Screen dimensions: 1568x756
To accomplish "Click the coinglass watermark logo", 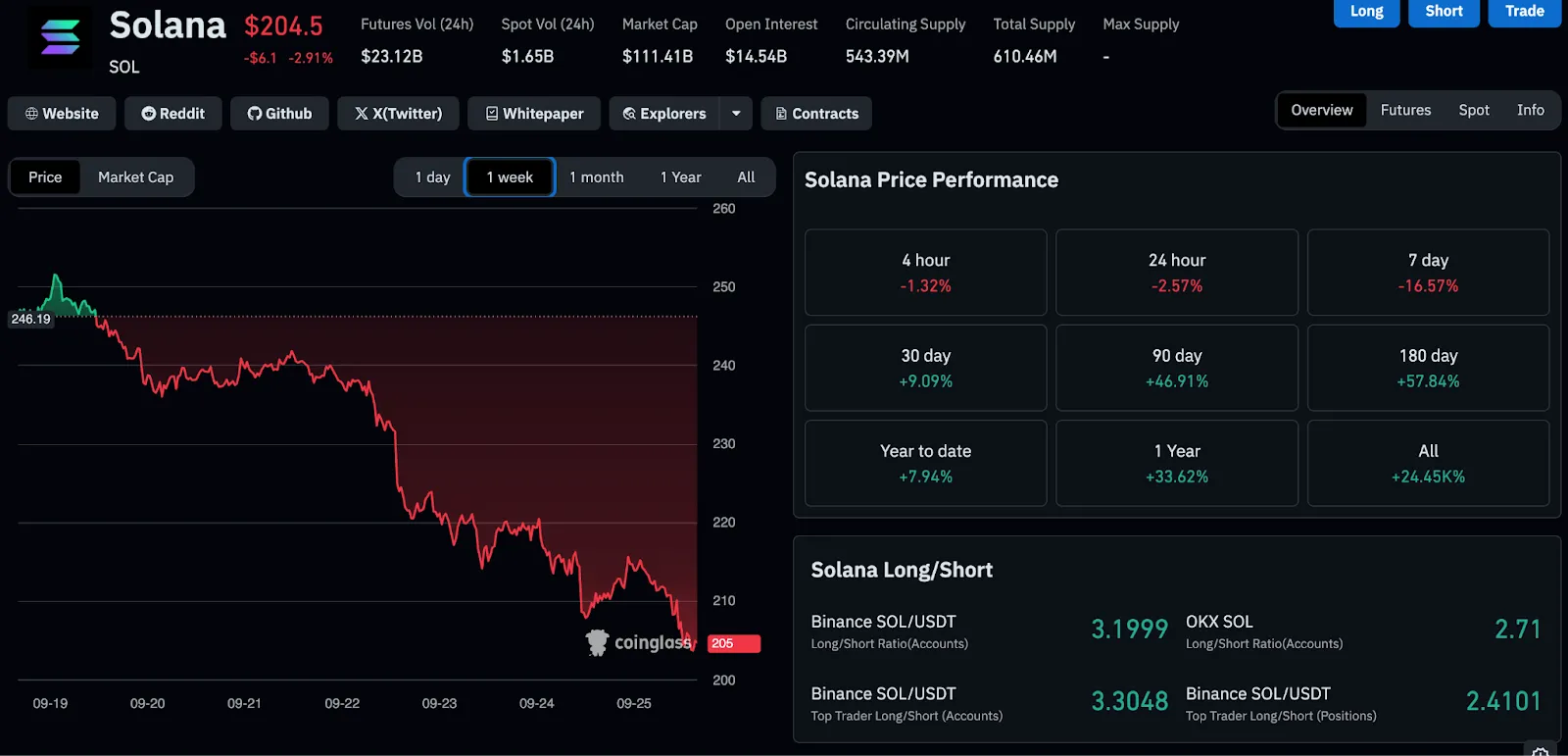I will tap(639, 642).
